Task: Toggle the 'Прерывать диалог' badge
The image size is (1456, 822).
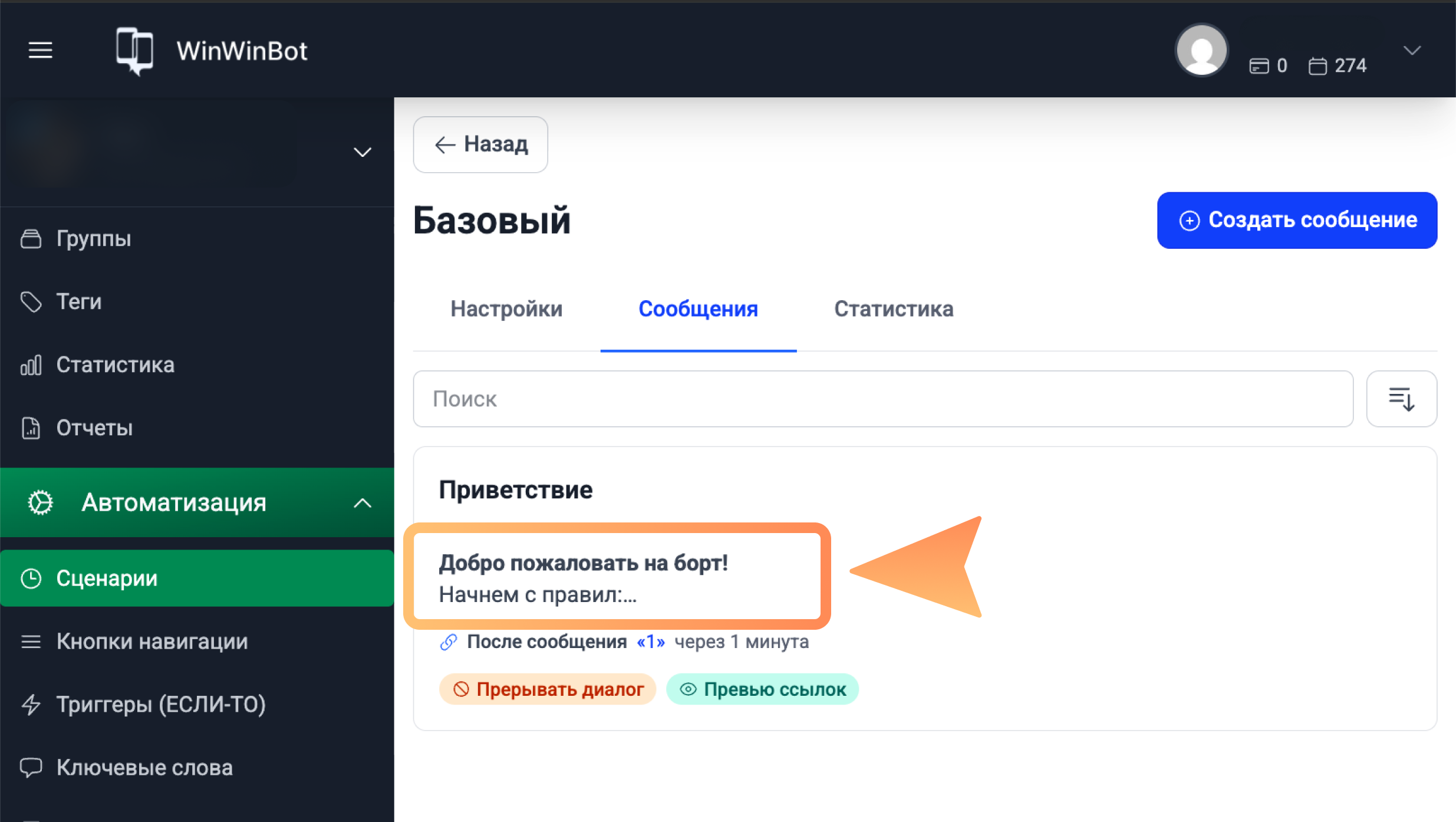Action: click(548, 689)
